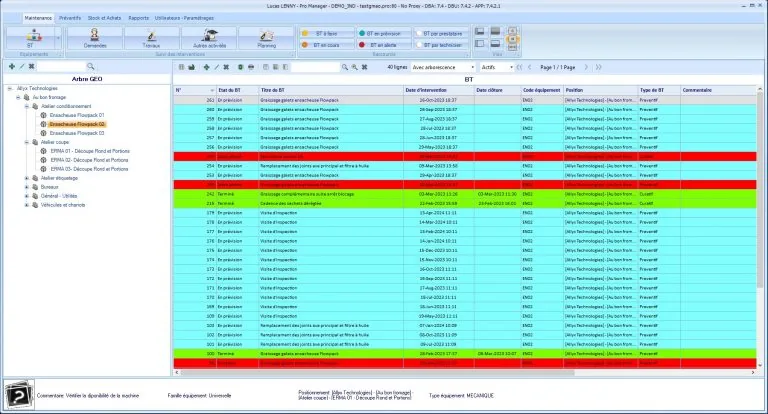Select Ensacheuse Flowpack 01 in tree
Viewport: 768px width, 414px height.
point(77,115)
